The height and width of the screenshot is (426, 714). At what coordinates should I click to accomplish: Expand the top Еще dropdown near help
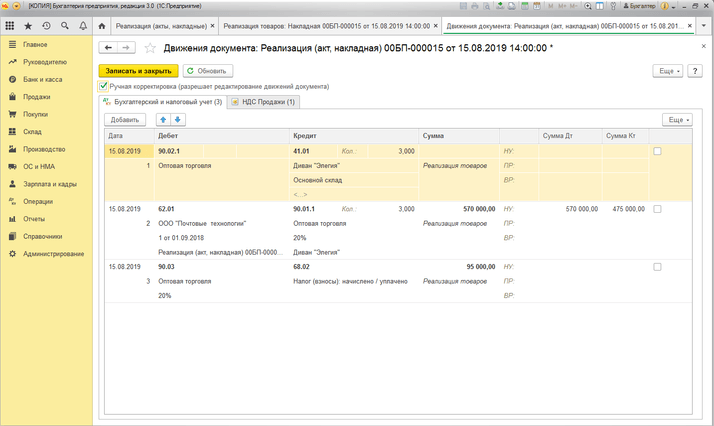pos(667,71)
